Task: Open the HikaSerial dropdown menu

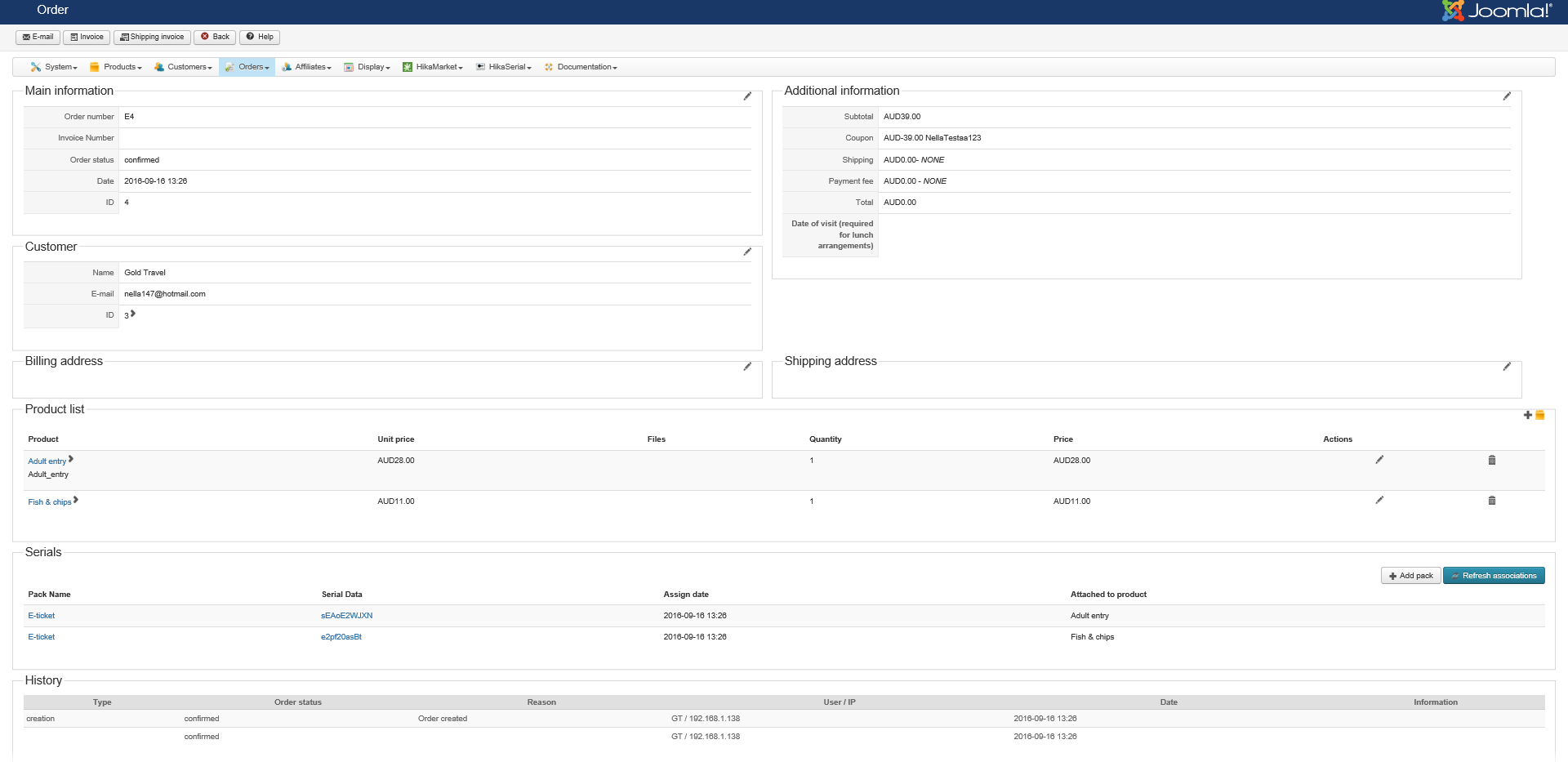Action: tap(504, 67)
